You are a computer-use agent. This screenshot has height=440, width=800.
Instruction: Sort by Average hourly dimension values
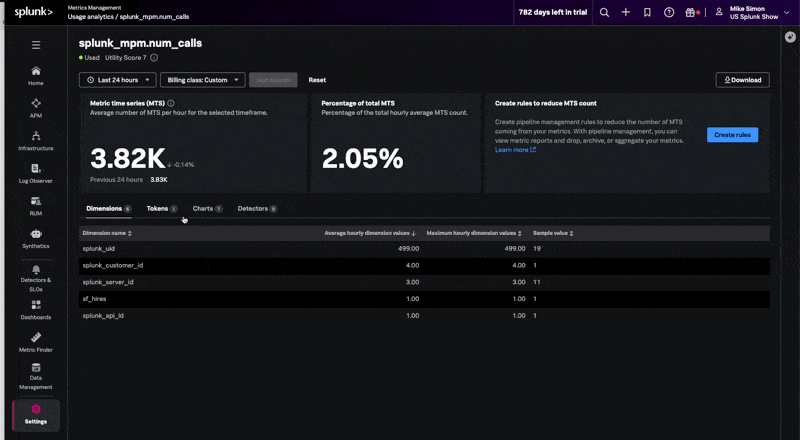pyautogui.click(x=370, y=233)
